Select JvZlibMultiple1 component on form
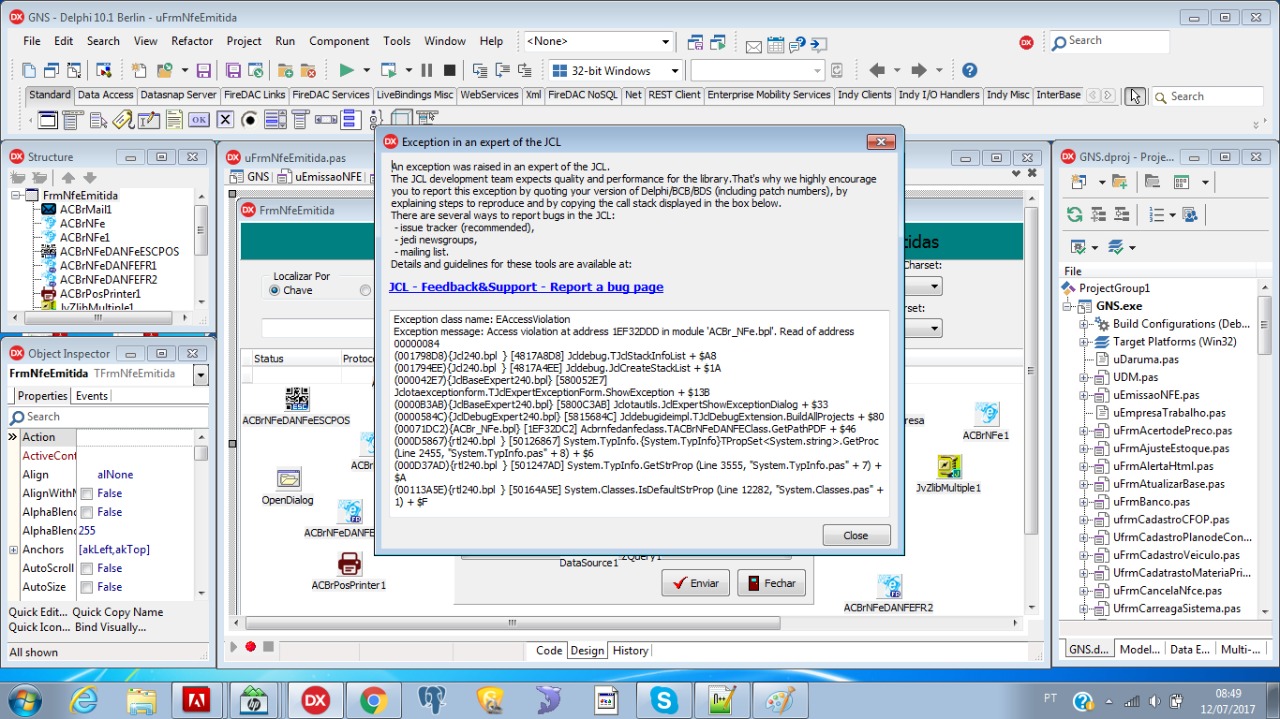This screenshot has width=1280, height=719. point(948,475)
